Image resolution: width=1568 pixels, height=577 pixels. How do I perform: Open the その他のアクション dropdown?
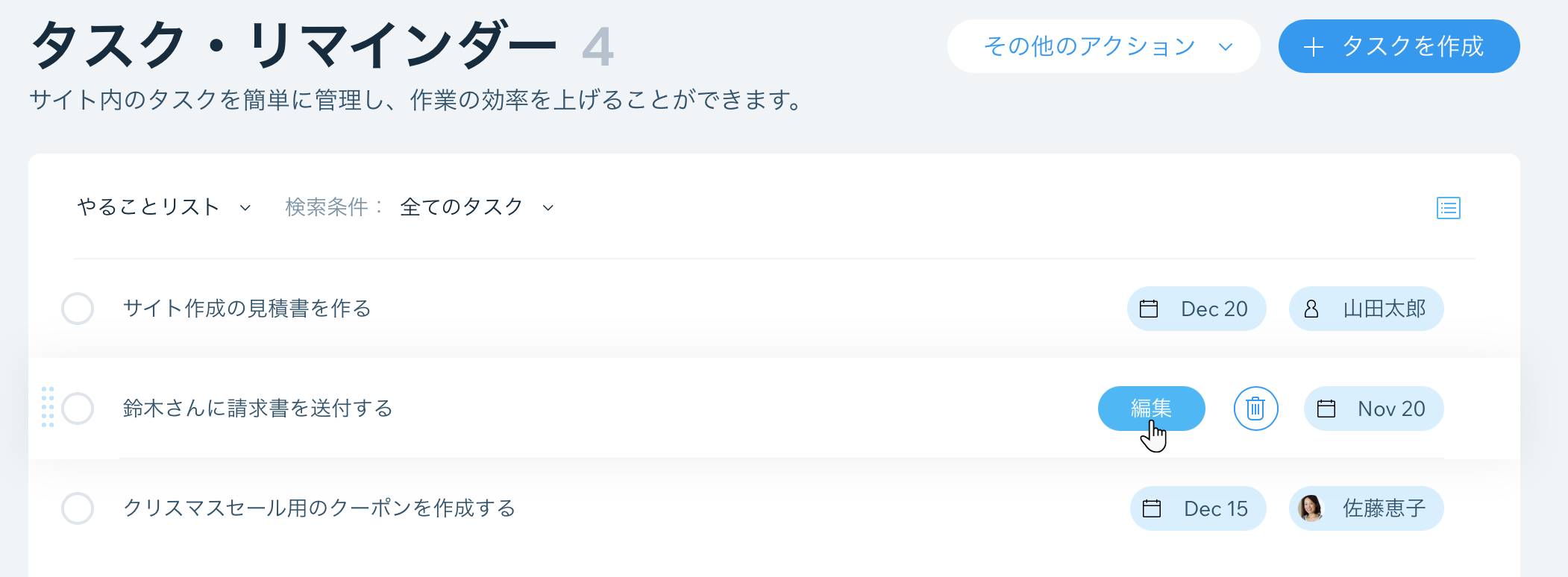(1104, 46)
